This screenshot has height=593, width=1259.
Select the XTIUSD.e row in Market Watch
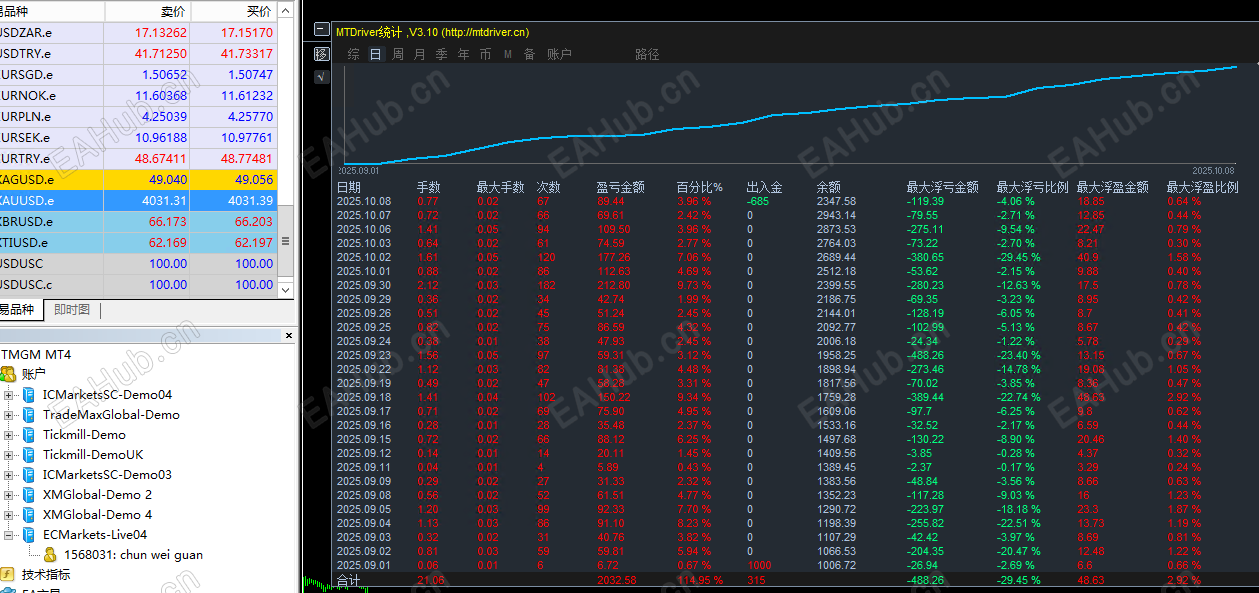(x=137, y=242)
